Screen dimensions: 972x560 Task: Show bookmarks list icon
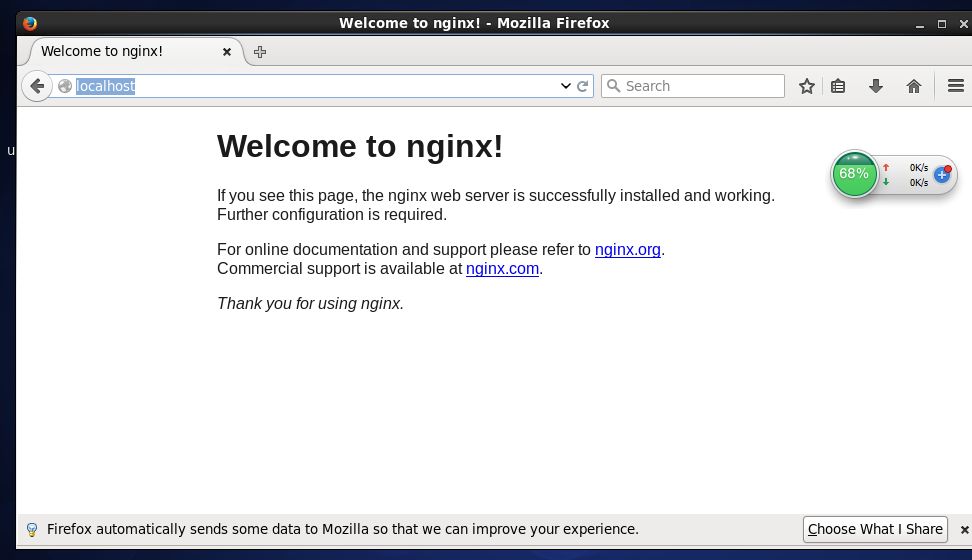(x=838, y=86)
